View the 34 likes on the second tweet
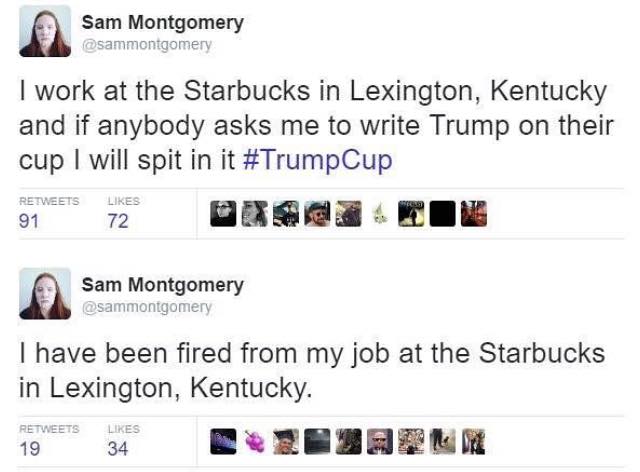This screenshot has height=472, width=640. click(x=117, y=448)
